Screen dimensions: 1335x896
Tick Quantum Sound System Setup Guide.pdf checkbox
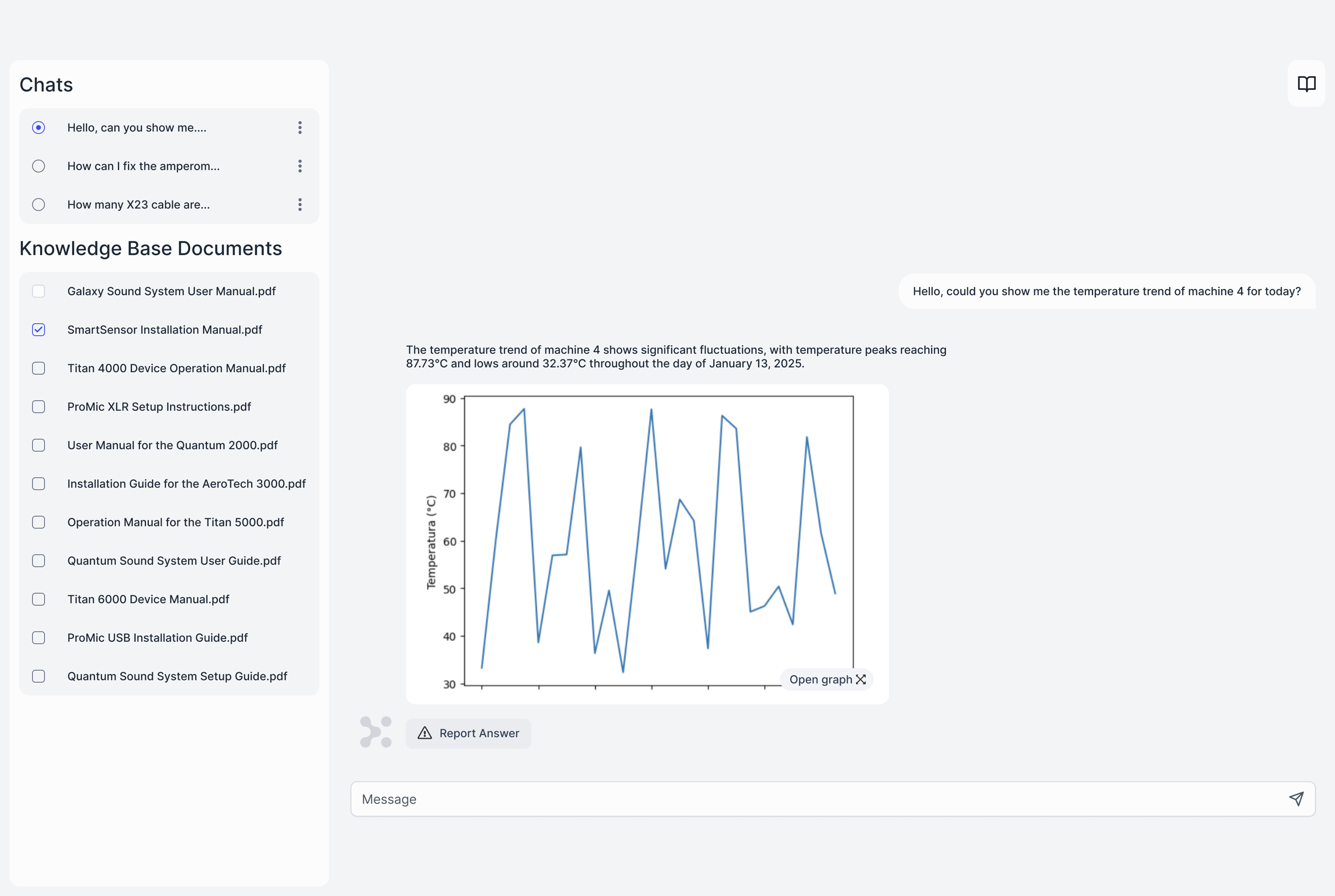pos(38,676)
